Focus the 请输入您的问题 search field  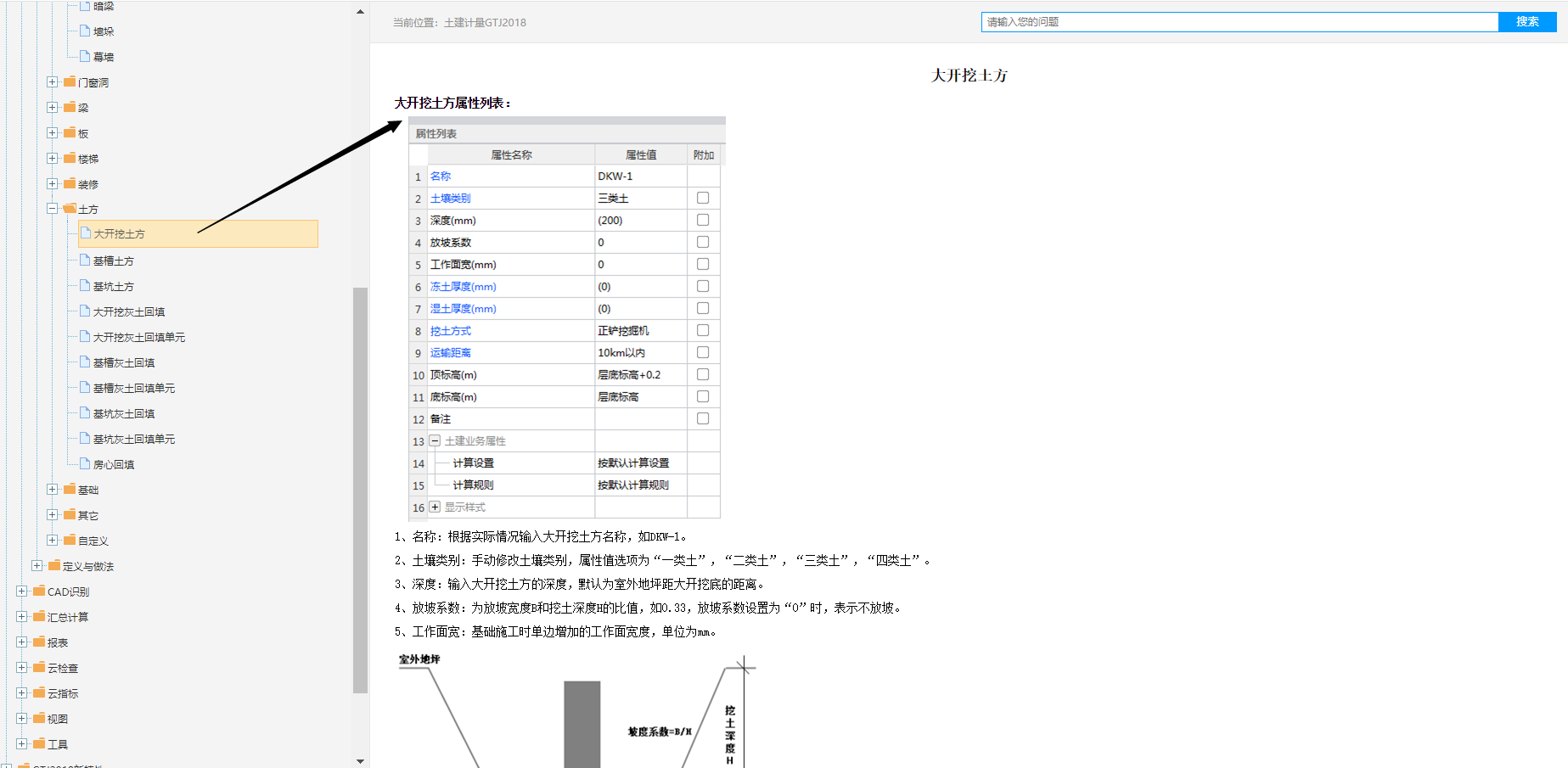[1239, 22]
